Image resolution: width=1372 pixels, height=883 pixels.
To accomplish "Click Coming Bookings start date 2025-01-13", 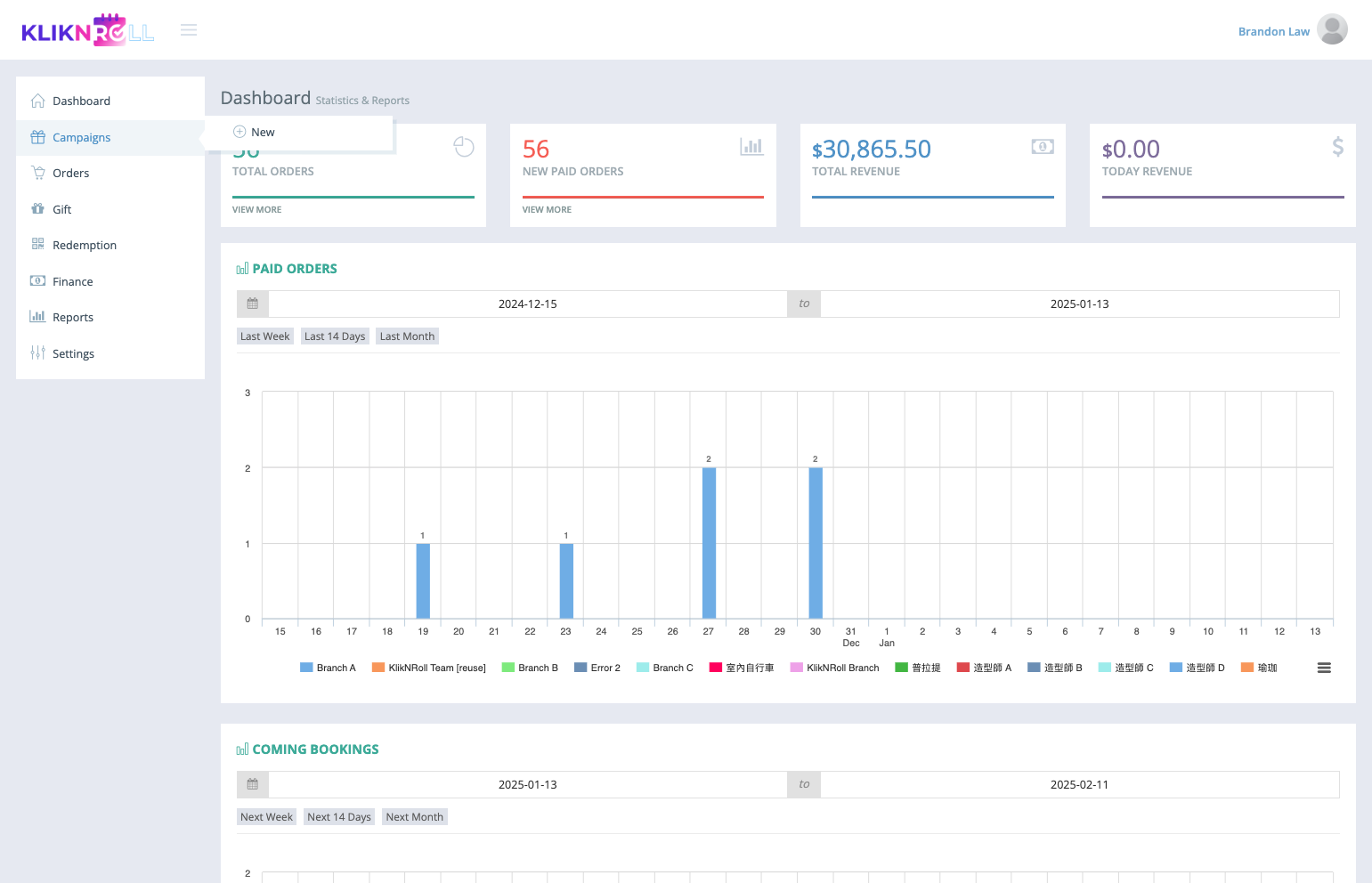I will pyautogui.click(x=528, y=784).
